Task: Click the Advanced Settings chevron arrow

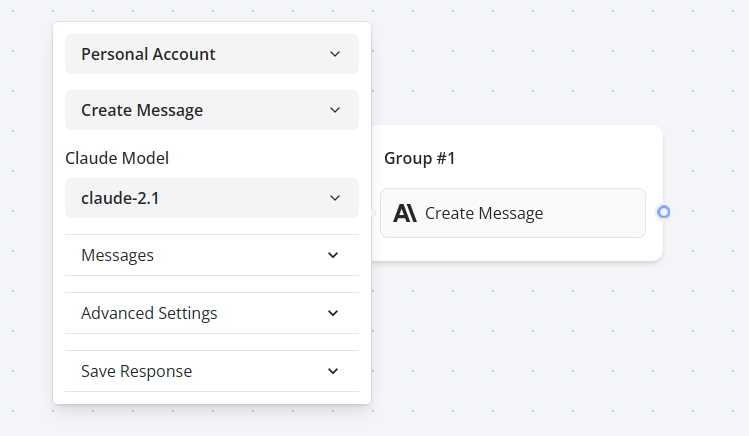Action: coord(333,313)
